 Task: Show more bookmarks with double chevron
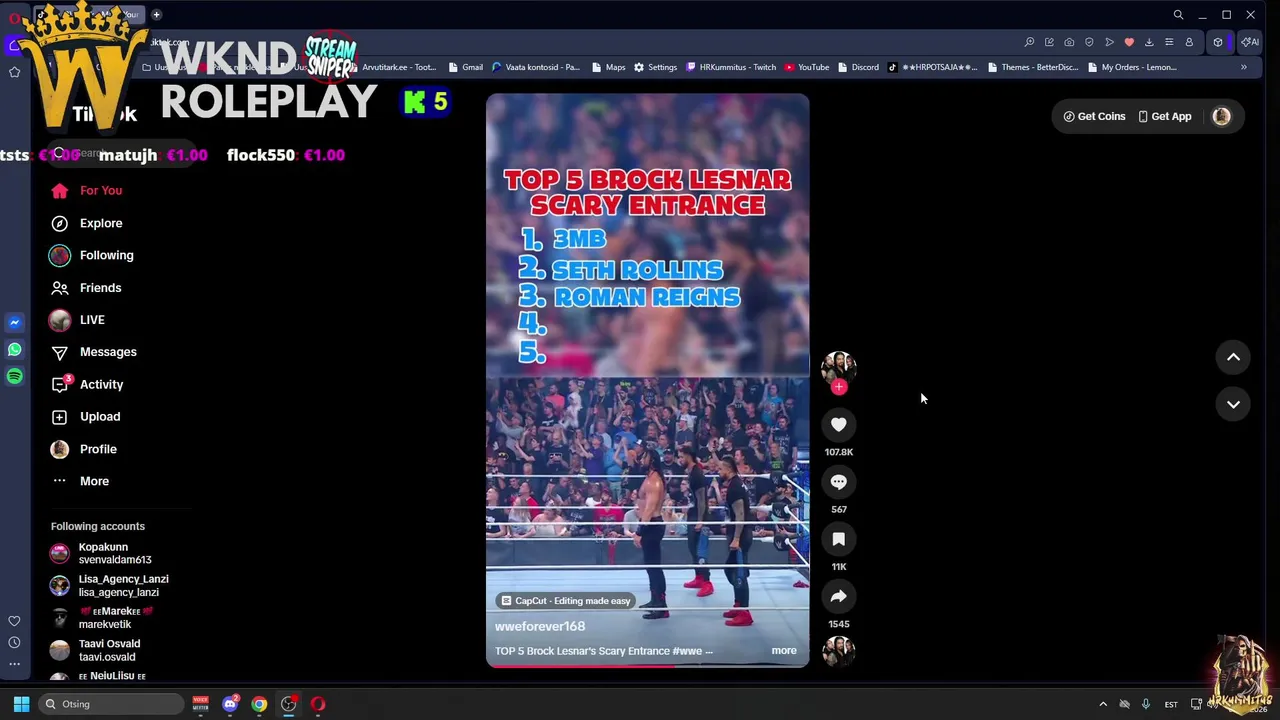[1243, 67]
